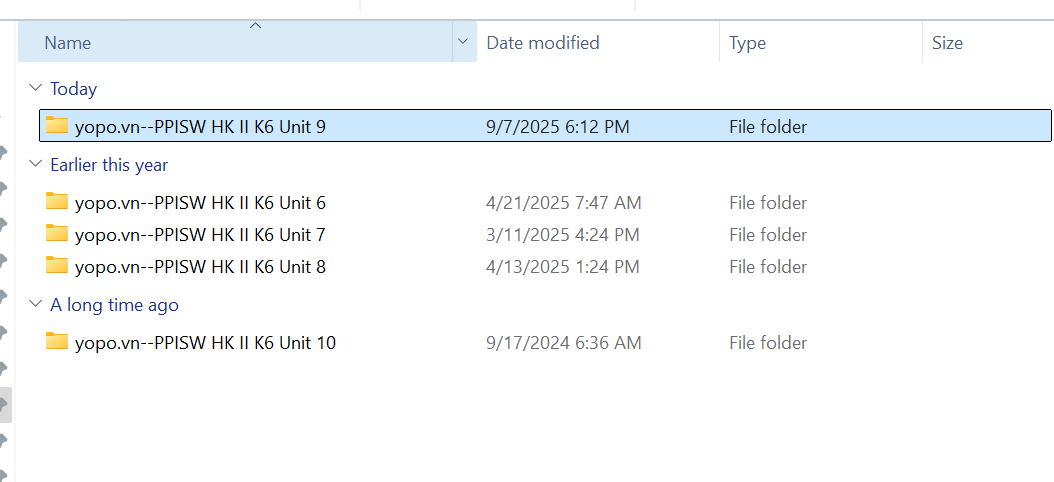Select the Unit 6 folder icon
This screenshot has width=1054, height=482.
point(57,202)
